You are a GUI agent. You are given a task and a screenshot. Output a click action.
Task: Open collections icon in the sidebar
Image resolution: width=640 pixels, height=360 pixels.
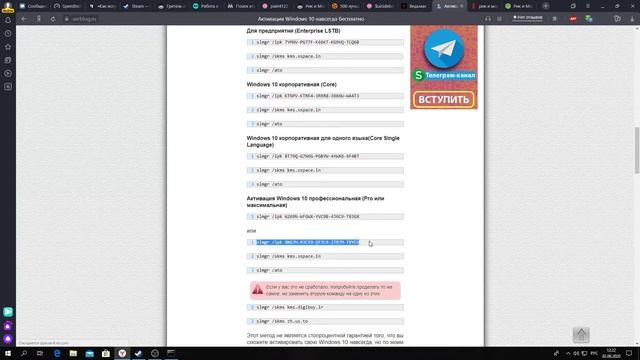tap(8, 60)
